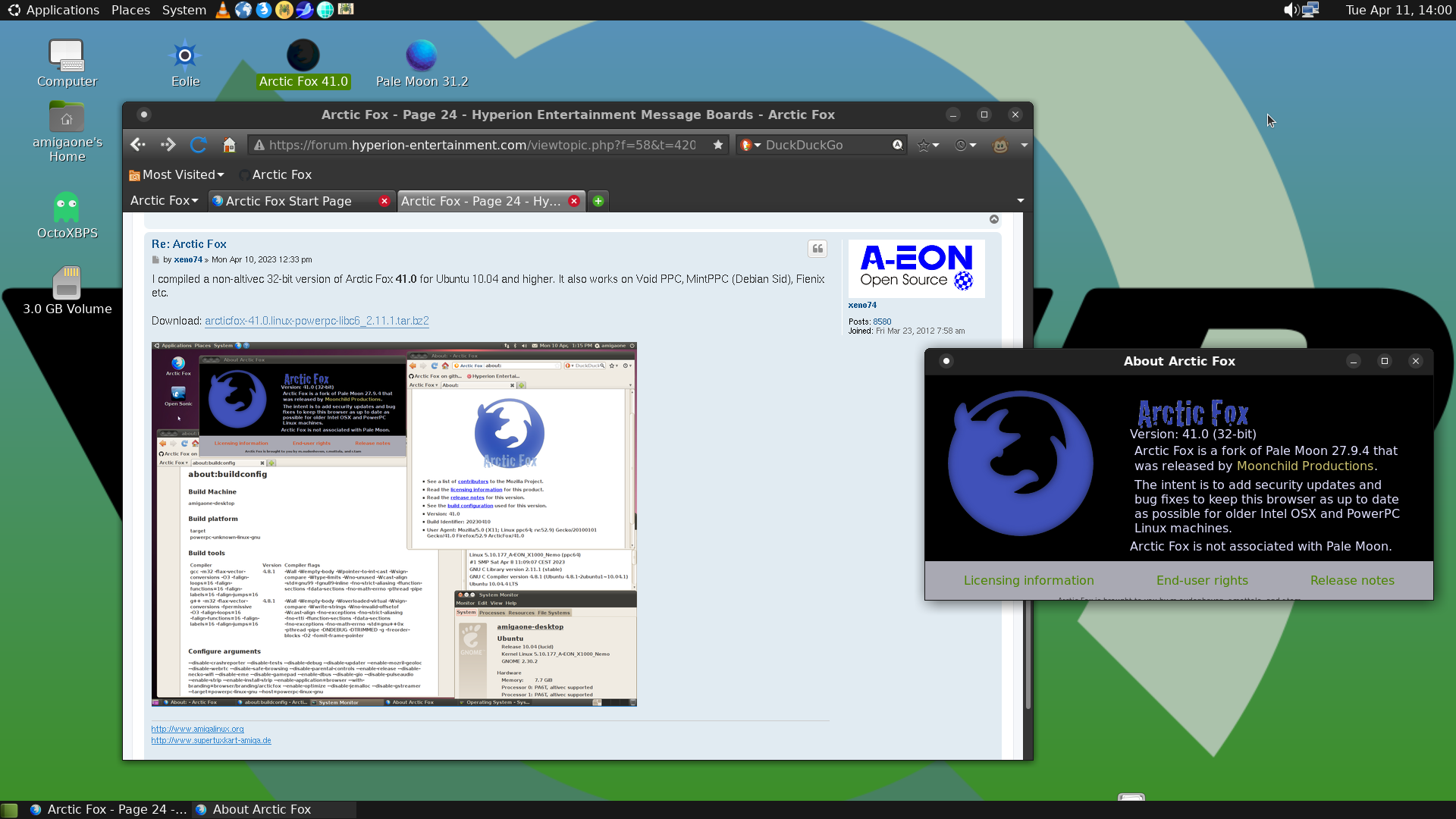Open the System menu in top panel
The width and height of the screenshot is (1456, 819).
pyautogui.click(x=184, y=10)
